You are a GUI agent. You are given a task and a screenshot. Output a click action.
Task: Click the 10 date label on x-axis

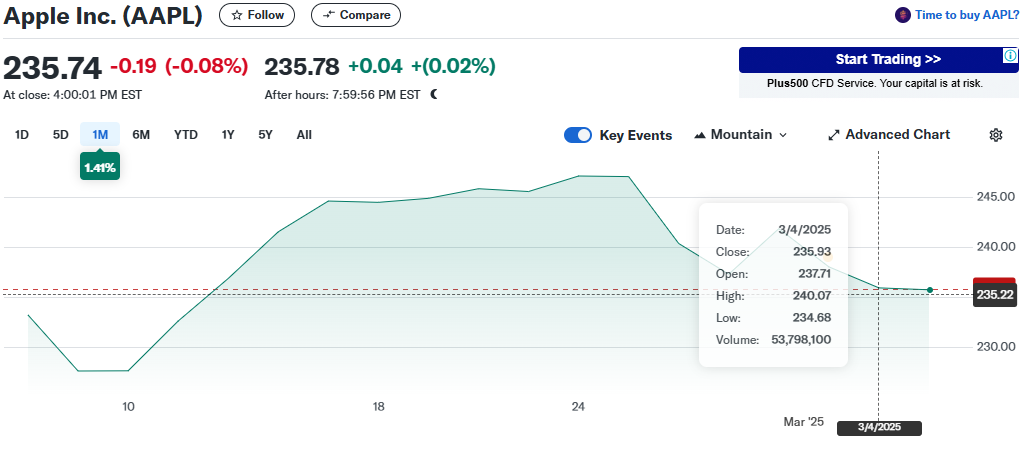pos(129,407)
